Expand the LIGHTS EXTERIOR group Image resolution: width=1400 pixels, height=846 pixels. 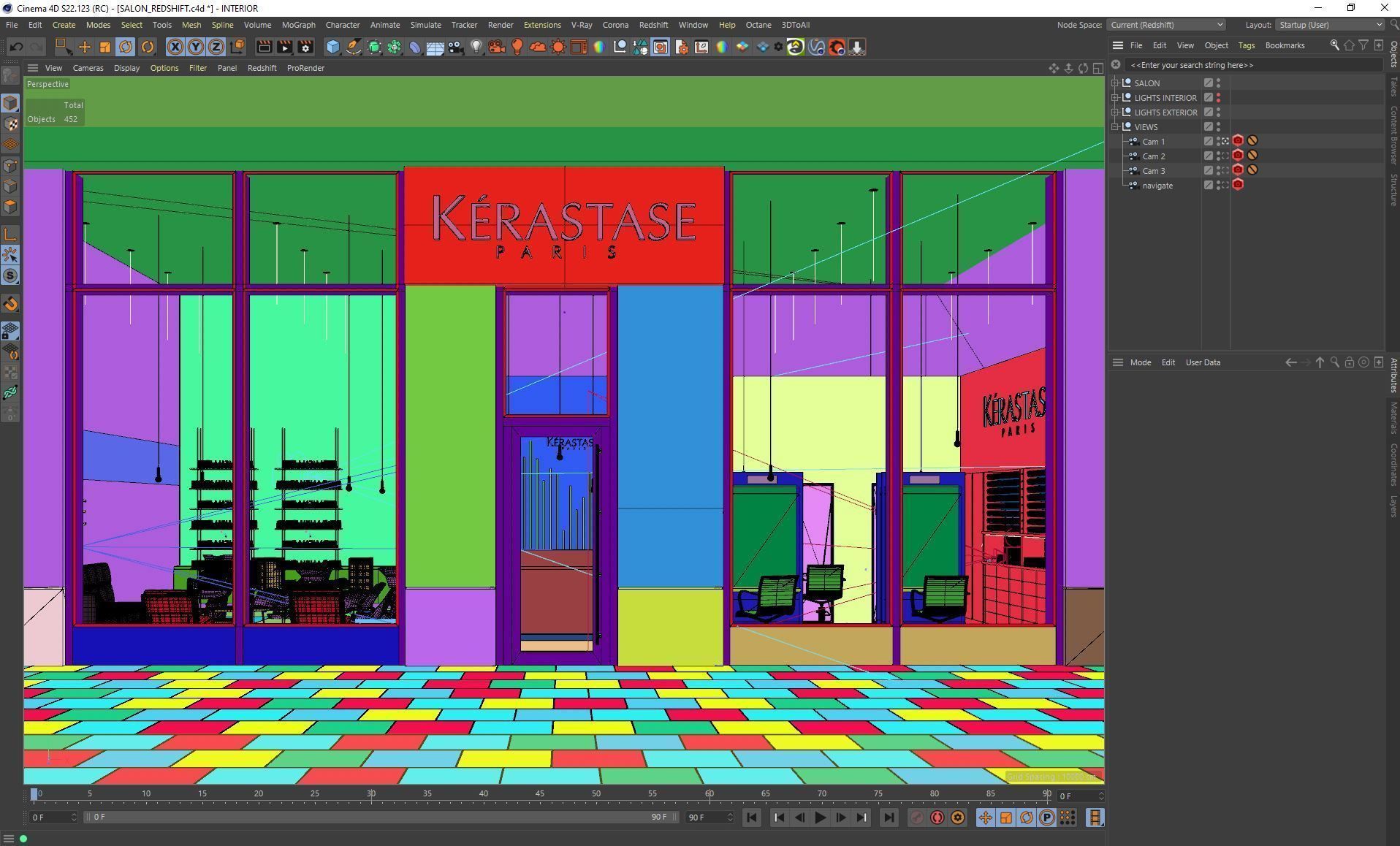[1116, 113]
